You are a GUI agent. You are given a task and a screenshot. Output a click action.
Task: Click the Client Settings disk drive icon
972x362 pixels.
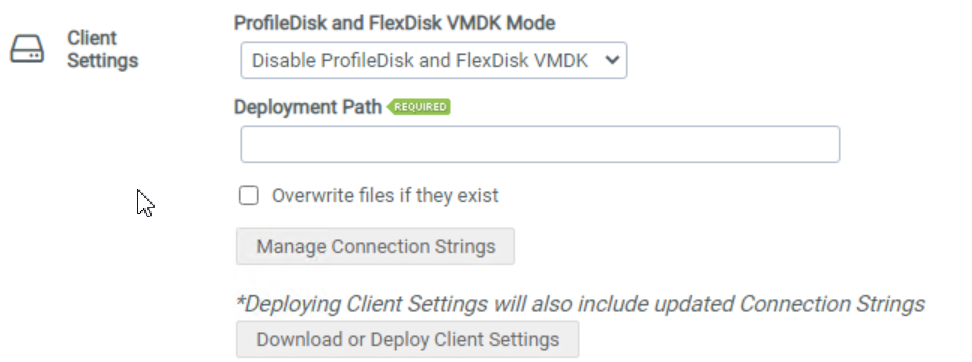[27, 49]
